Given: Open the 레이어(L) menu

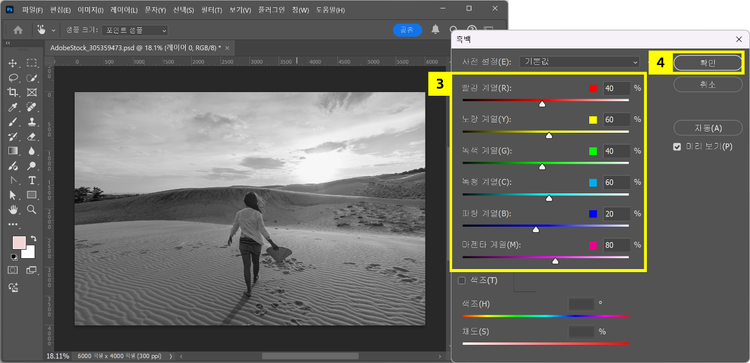Looking at the screenshot, I should 124,10.
